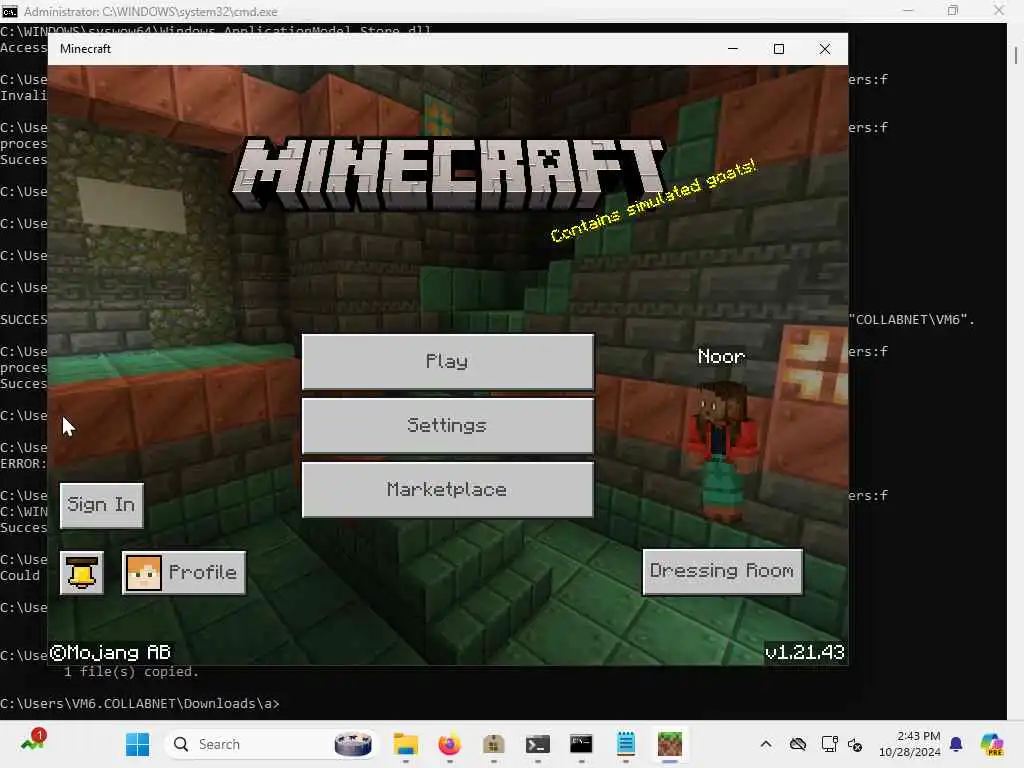Open Notepad from taskbar
Image resolution: width=1024 pixels, height=768 pixels.
point(626,744)
